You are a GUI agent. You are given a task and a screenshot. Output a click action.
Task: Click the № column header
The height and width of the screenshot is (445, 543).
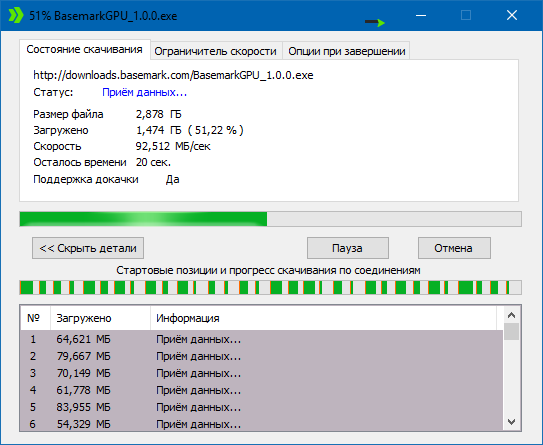pyautogui.click(x=35, y=318)
